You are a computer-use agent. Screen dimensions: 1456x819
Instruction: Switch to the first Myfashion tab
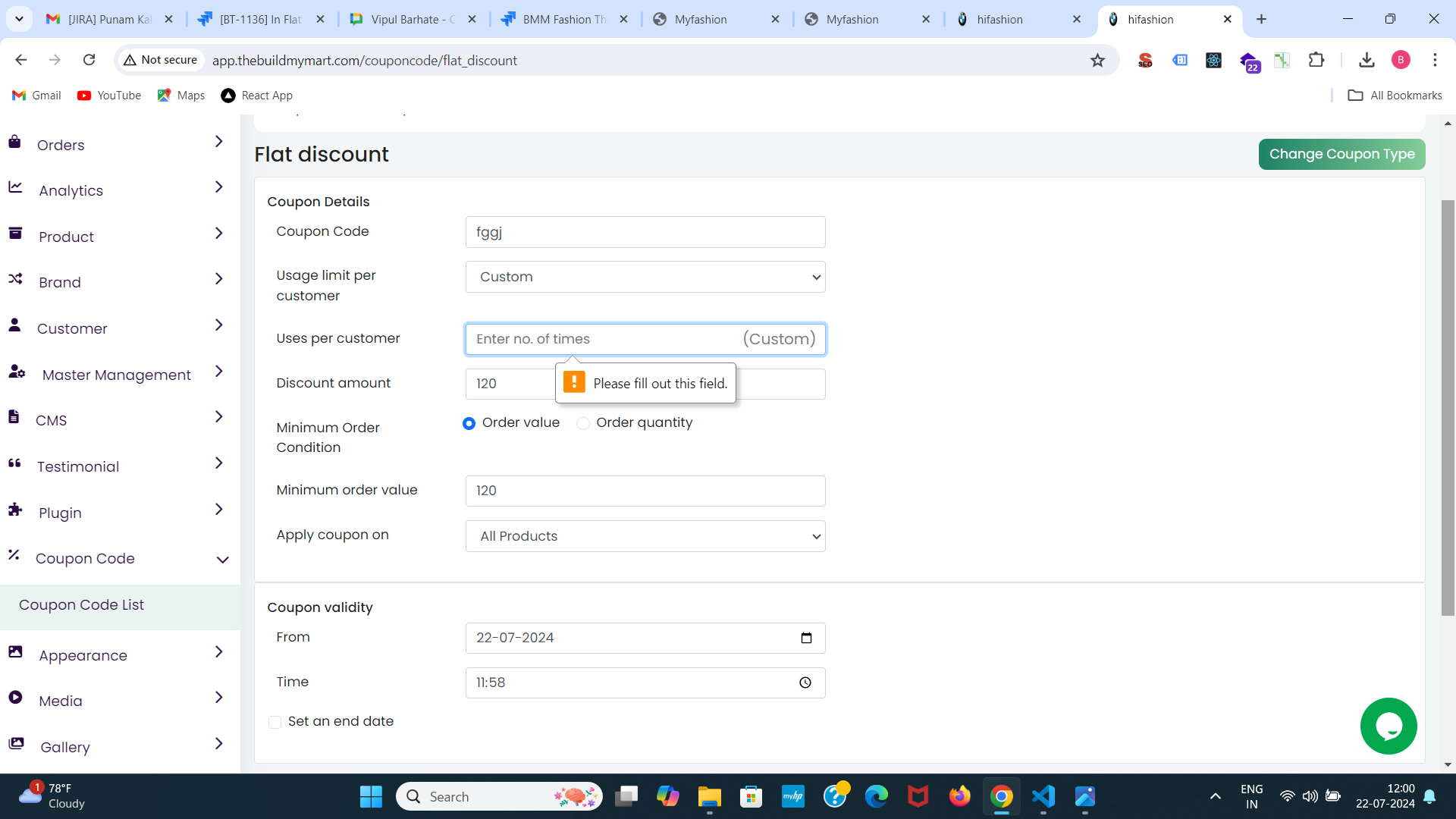point(716,19)
